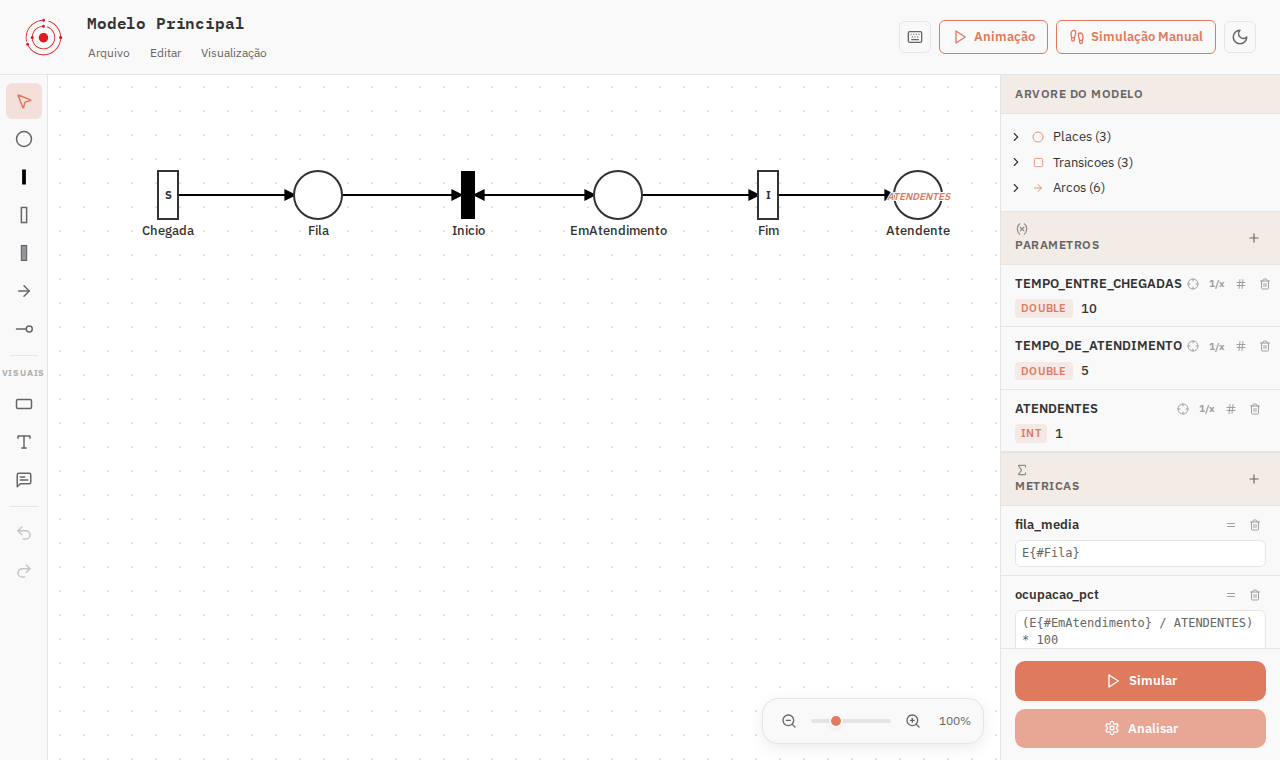This screenshot has width=1280, height=760.
Task: Delete the TEMPO_ENTRE_CHEGADAS parameter
Action: pos(1265,284)
